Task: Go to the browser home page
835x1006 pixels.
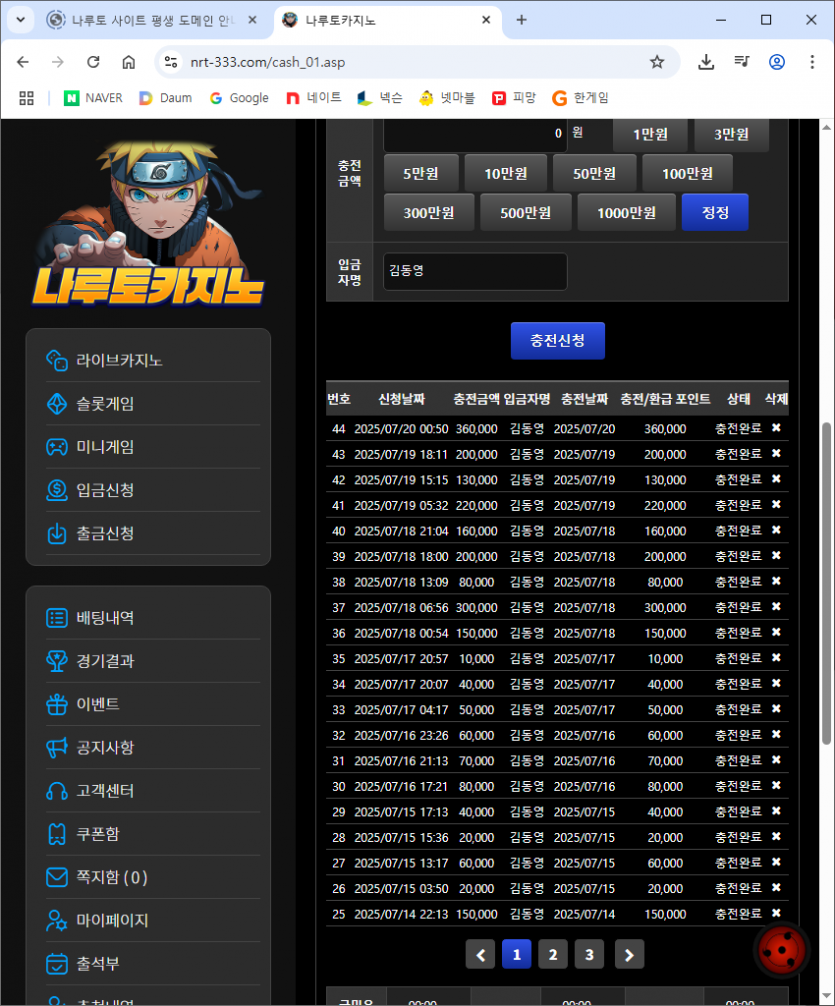Action: pos(128,62)
